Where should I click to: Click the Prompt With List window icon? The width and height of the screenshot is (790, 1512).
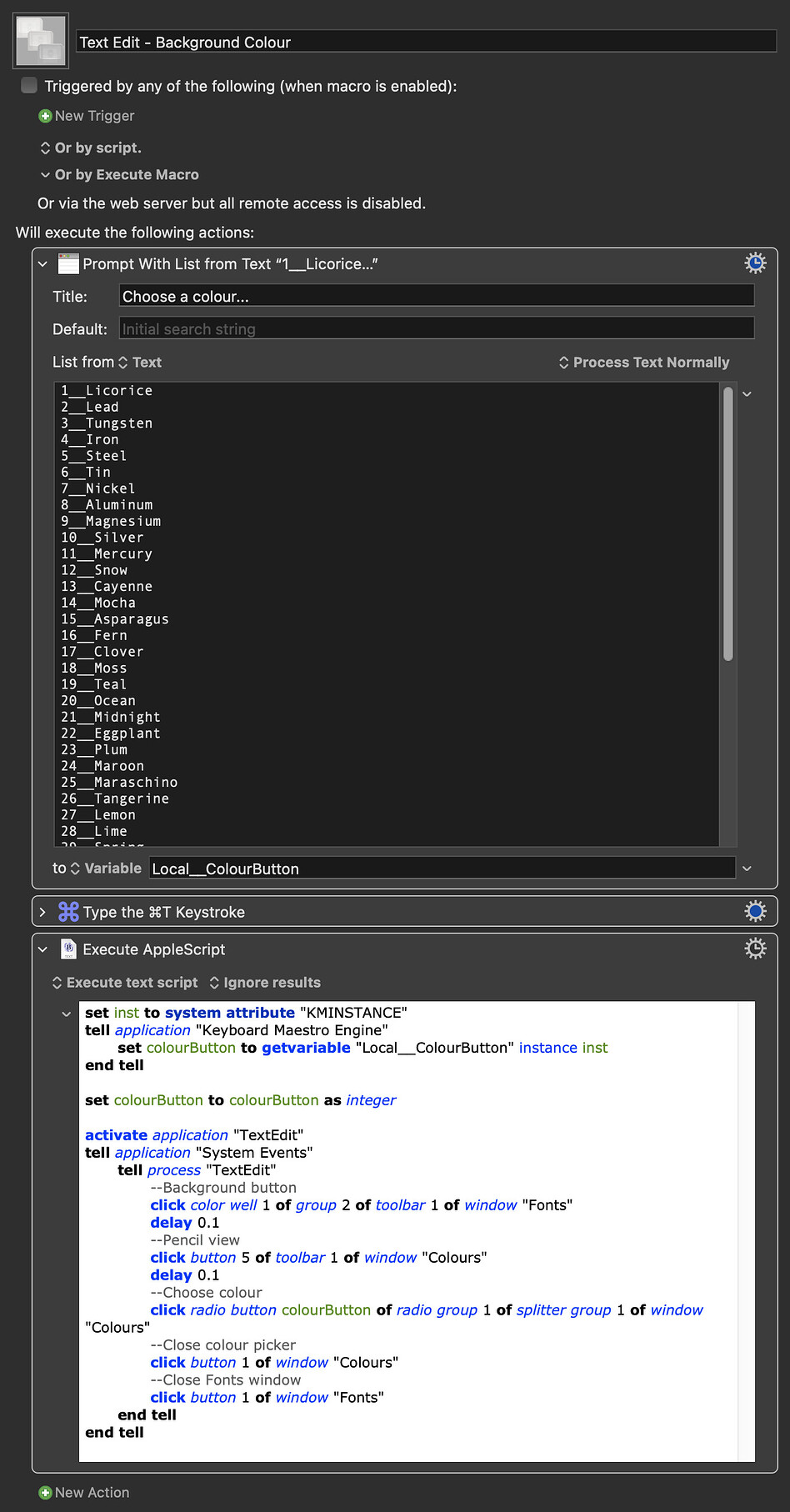coord(68,264)
